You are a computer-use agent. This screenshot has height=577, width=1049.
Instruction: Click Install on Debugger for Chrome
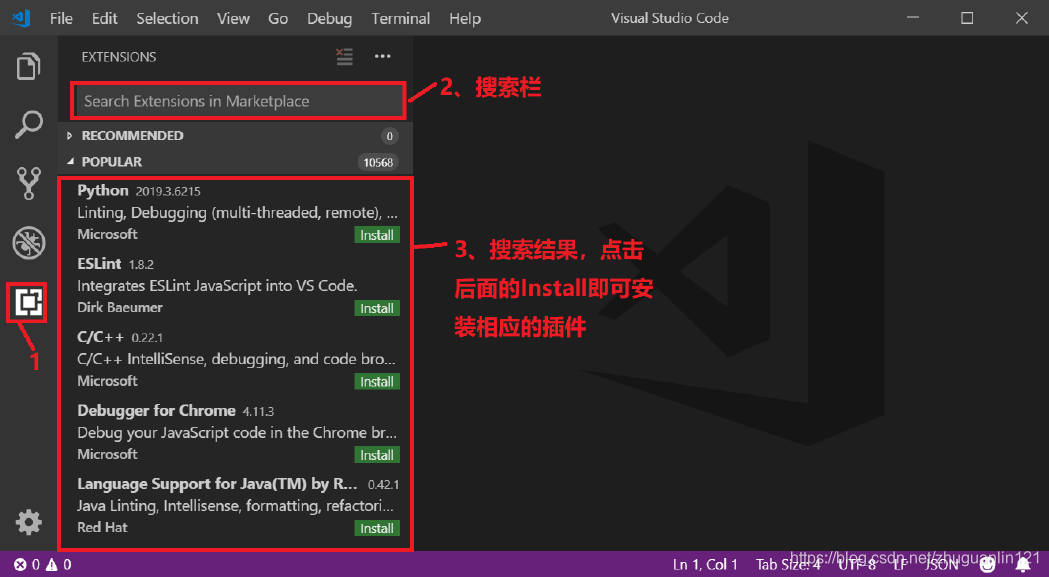[377, 454]
